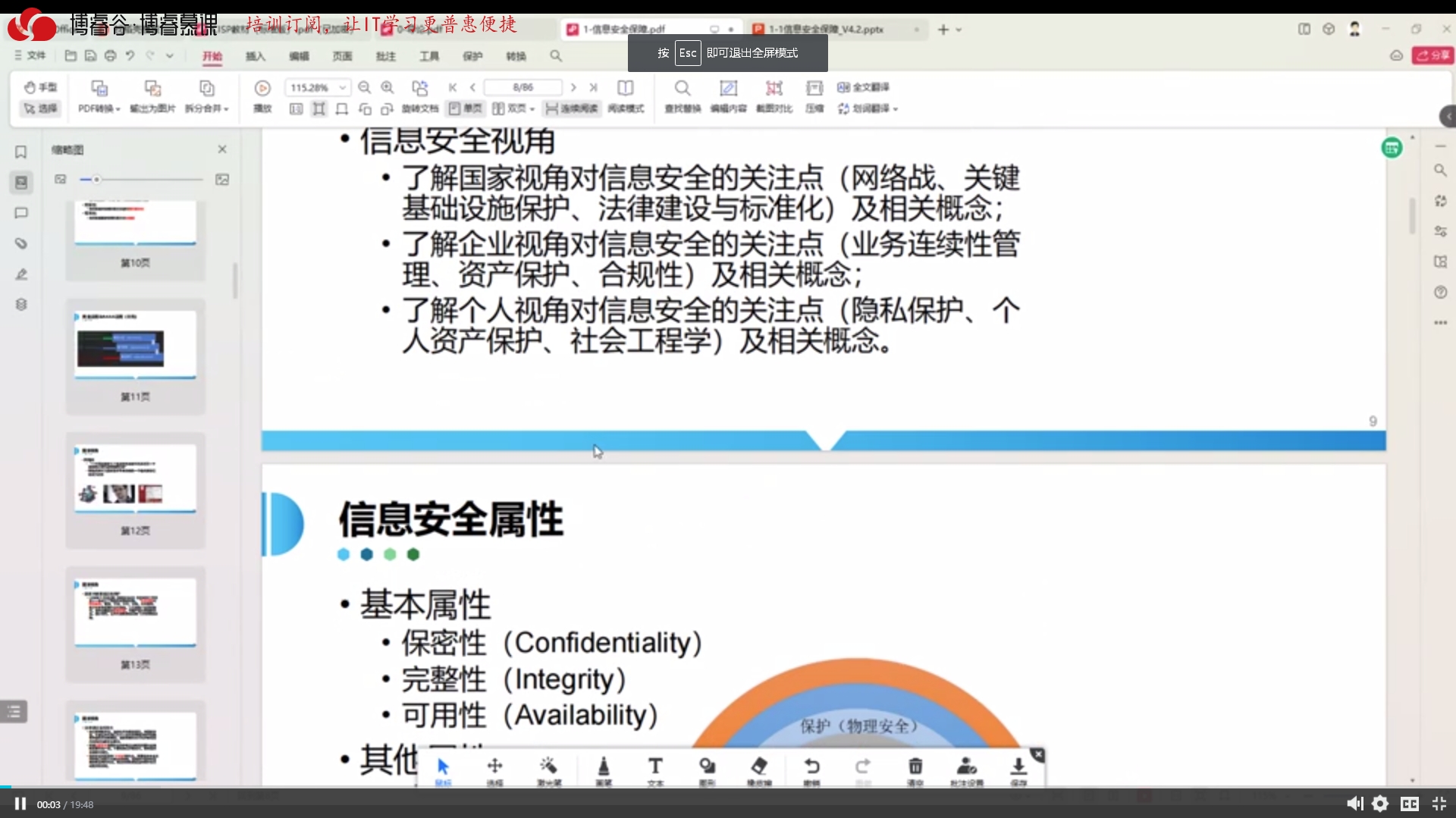1456x818 pixels.
Task: Open the 文件 file menu
Action: click(30, 55)
